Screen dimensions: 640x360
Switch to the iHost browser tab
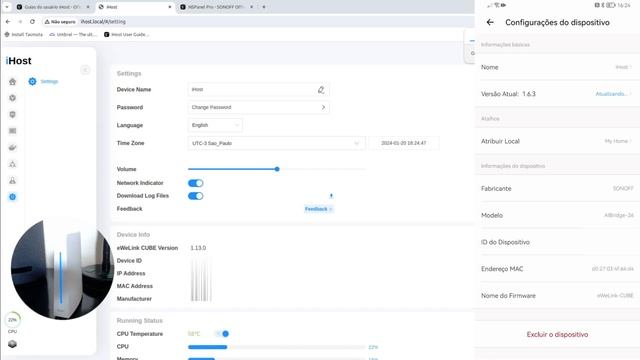coord(135,7)
